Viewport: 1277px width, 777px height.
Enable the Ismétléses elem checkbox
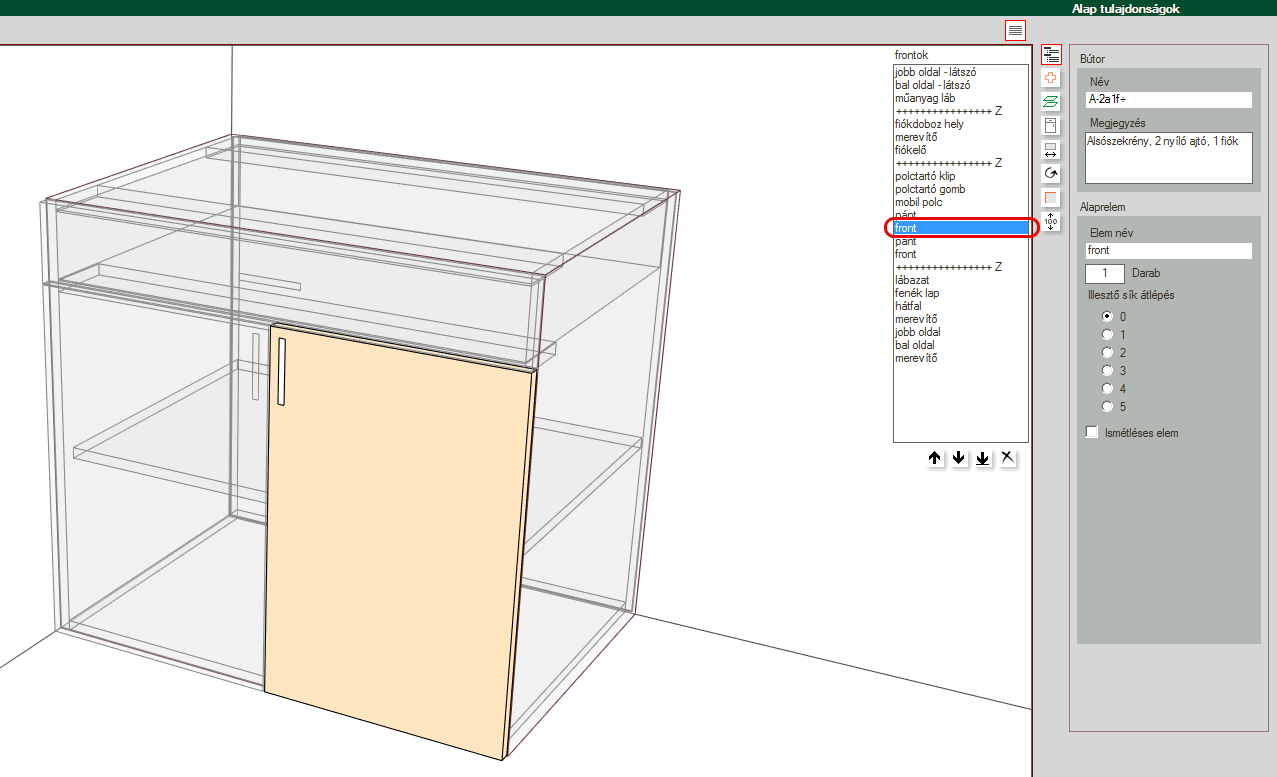click(x=1092, y=433)
